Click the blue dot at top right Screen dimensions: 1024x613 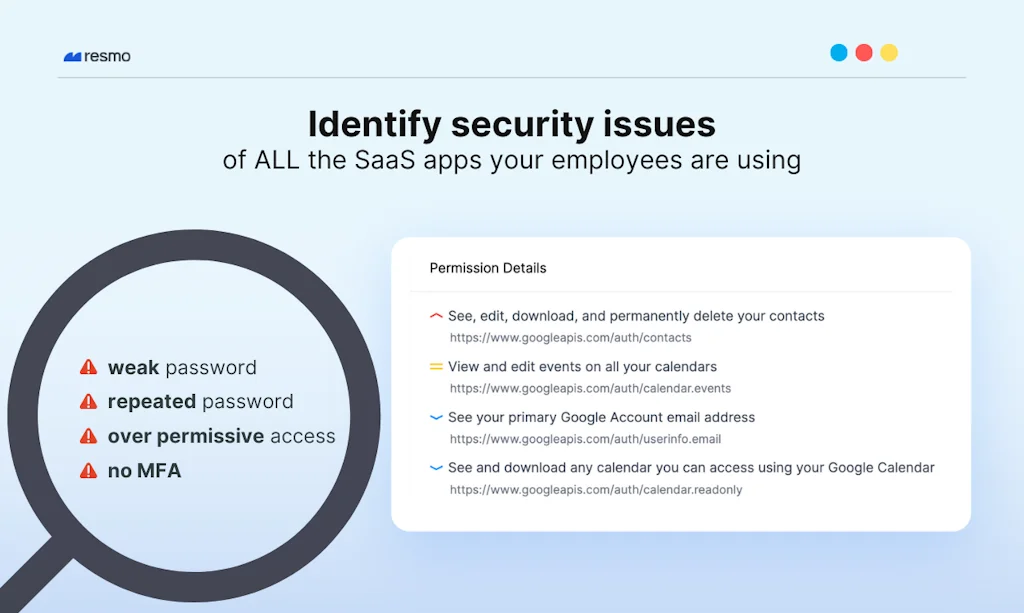click(839, 53)
